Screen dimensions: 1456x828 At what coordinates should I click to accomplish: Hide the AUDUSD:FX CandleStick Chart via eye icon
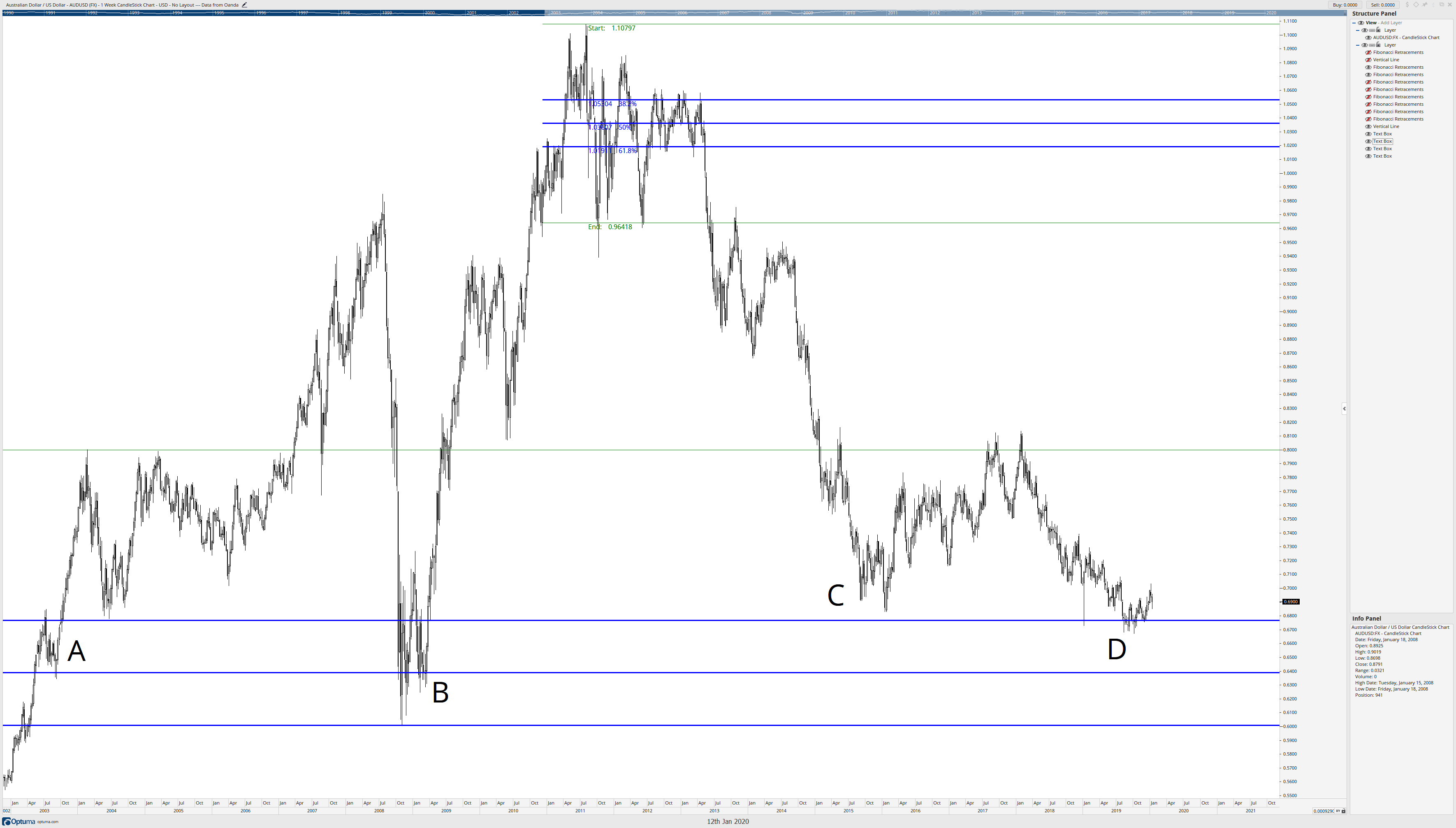click(1368, 37)
